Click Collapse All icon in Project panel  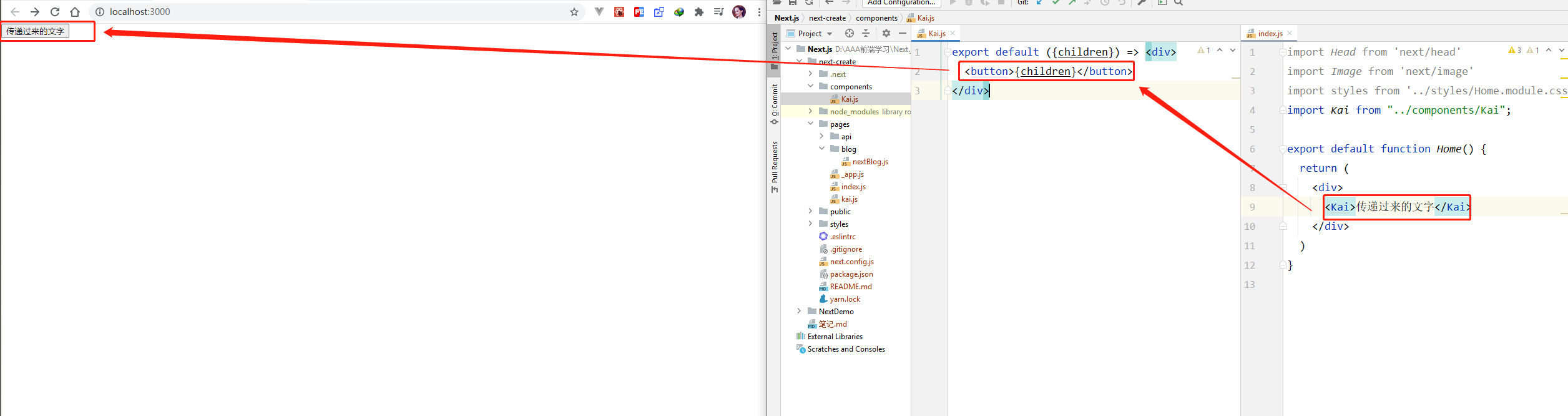[865, 34]
